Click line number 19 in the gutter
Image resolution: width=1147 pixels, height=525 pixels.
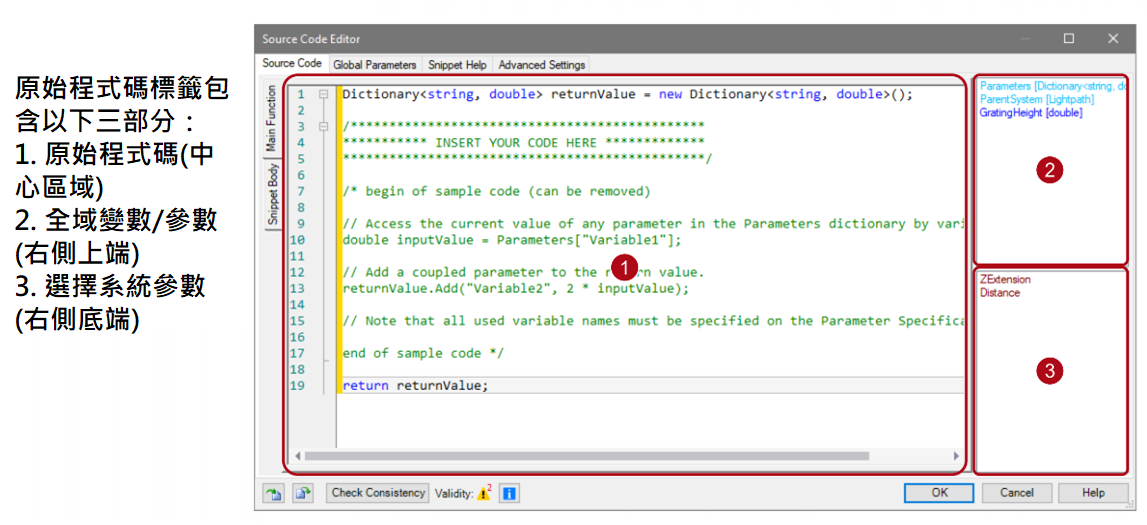297,385
